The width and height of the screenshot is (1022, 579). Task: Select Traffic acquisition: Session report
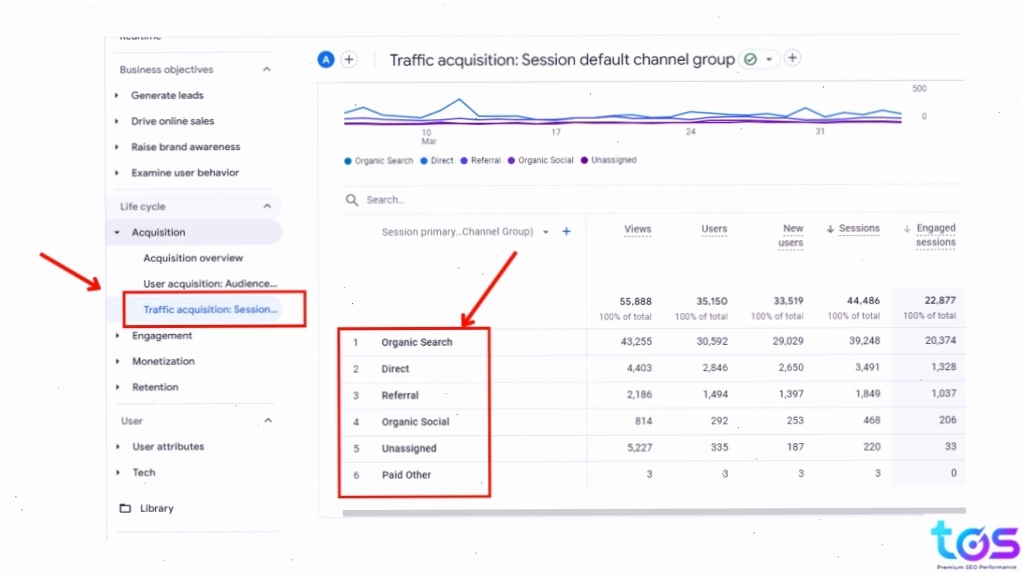[210, 310]
